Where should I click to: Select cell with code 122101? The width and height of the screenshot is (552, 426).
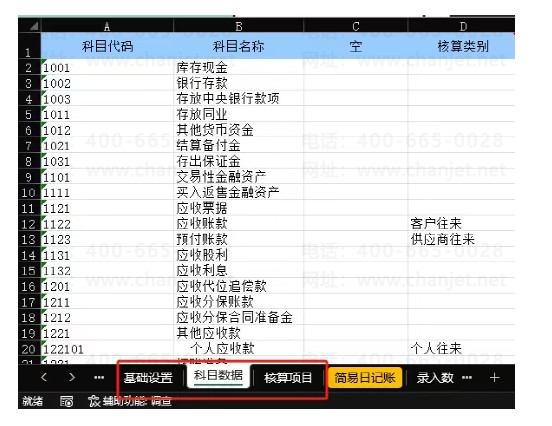point(107,349)
